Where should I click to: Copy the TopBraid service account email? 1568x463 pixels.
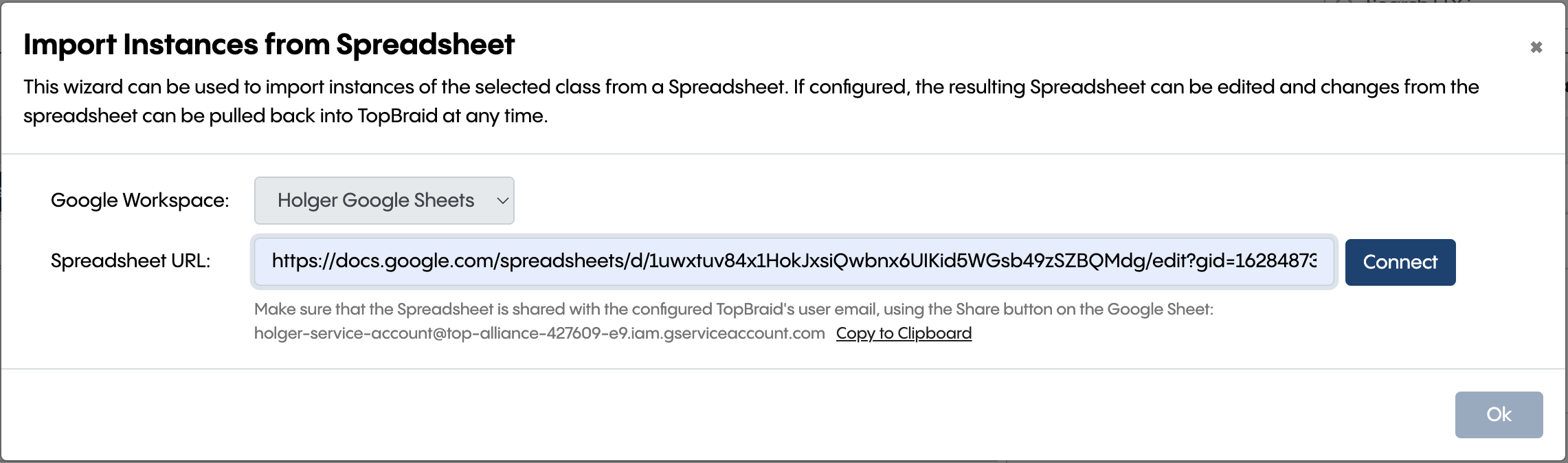click(x=903, y=333)
